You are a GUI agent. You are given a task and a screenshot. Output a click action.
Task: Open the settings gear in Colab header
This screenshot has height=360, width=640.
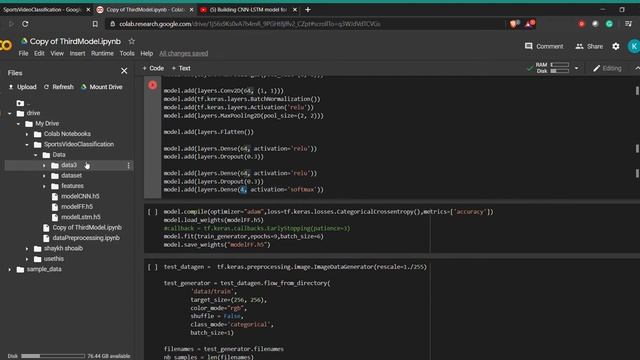point(616,47)
